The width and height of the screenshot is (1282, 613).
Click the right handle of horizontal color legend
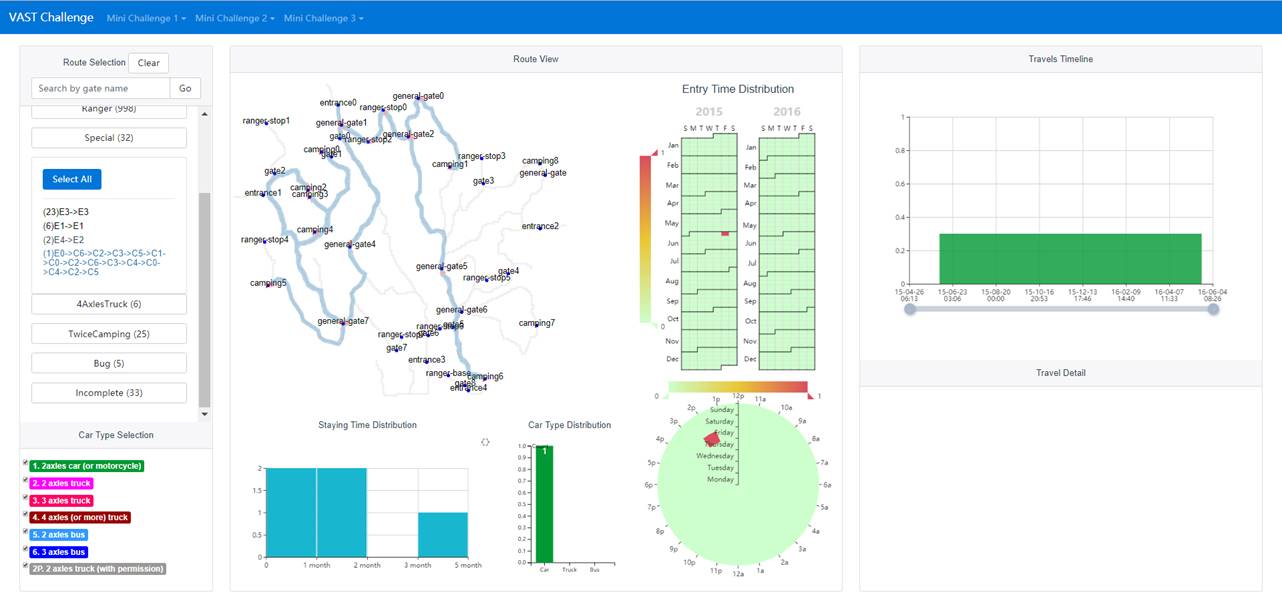pyautogui.click(x=811, y=397)
